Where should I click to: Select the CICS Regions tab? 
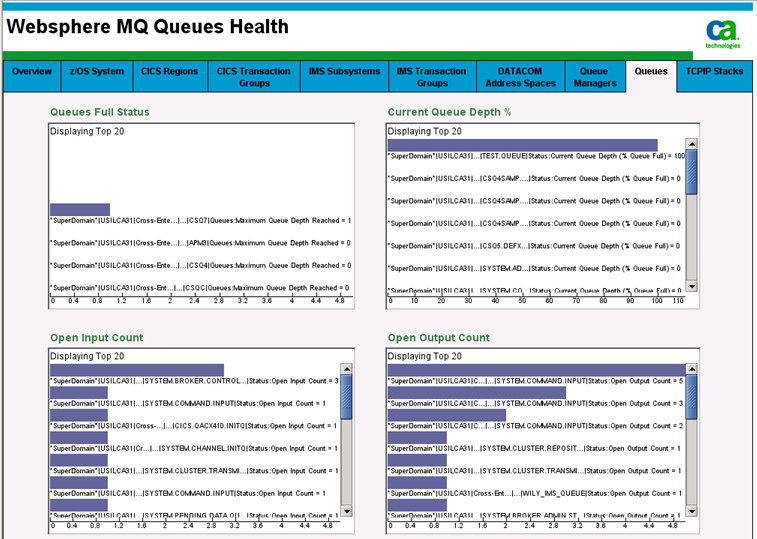[x=169, y=72]
